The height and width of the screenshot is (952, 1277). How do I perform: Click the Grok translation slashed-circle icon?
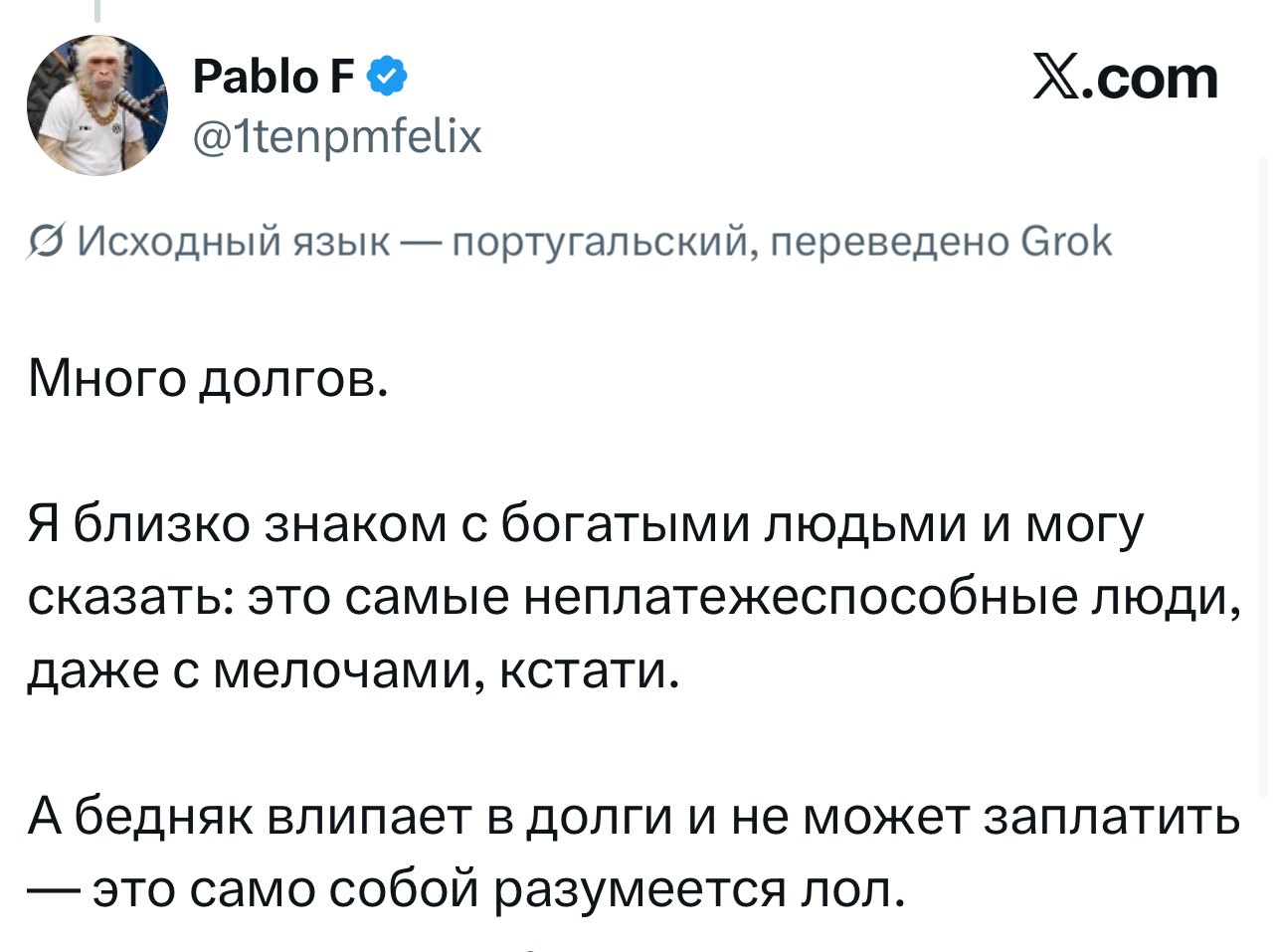45,242
